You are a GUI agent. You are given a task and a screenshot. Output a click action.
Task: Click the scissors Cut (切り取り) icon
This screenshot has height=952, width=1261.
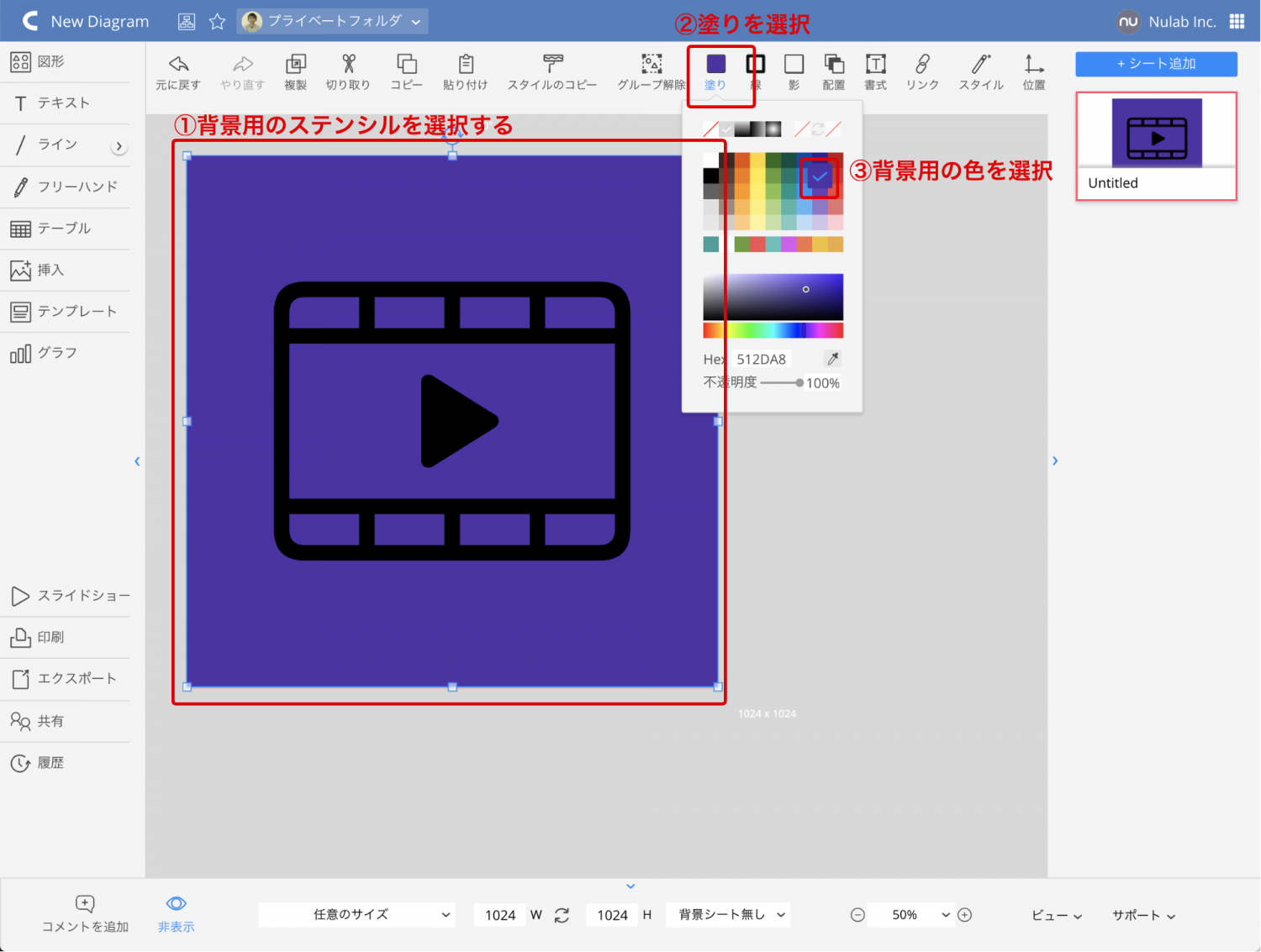point(348,65)
